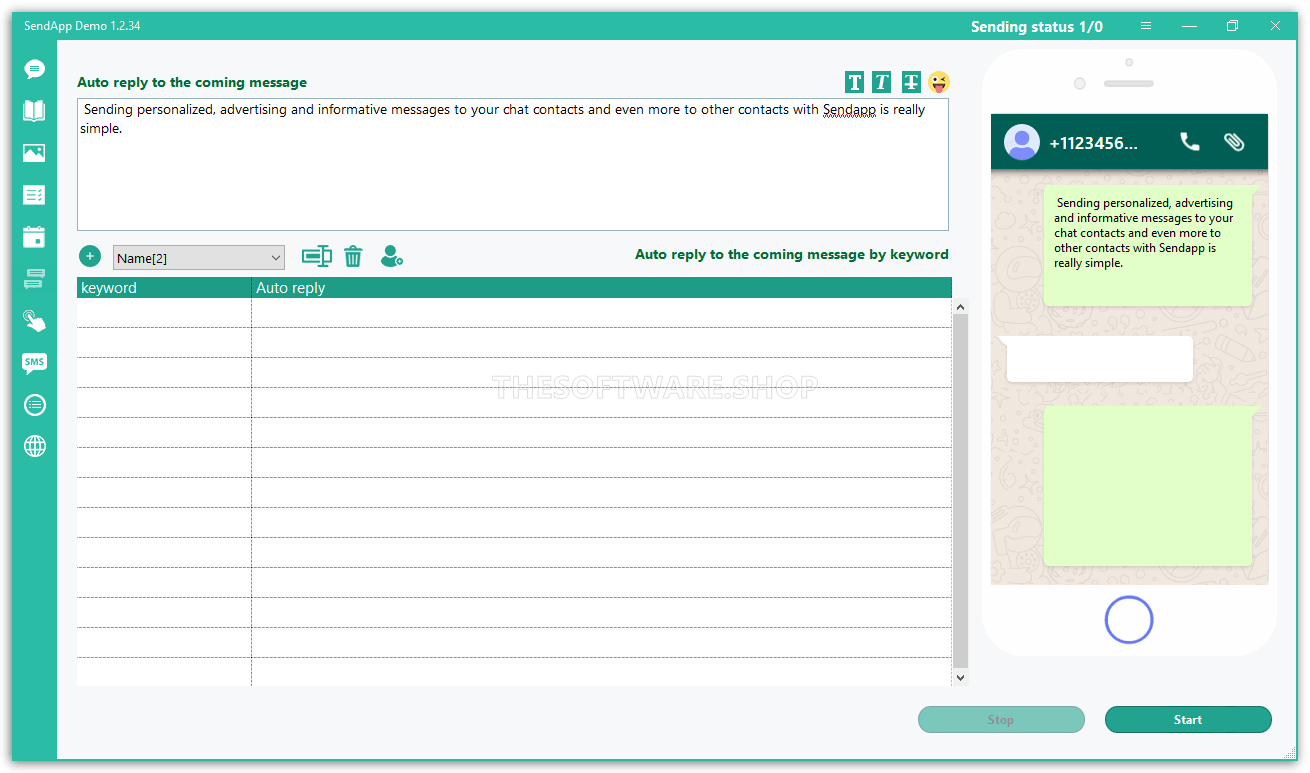Open the open-book sidebar icon
Viewport: 1310px width, 773px height.
(35, 111)
